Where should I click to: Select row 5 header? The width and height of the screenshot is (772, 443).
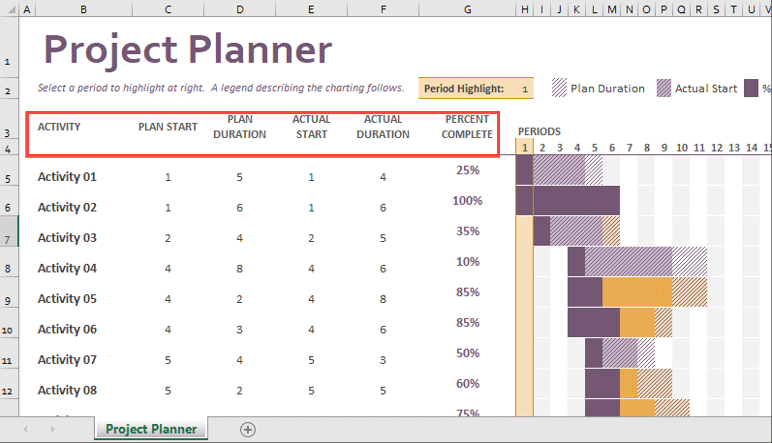click(8, 170)
